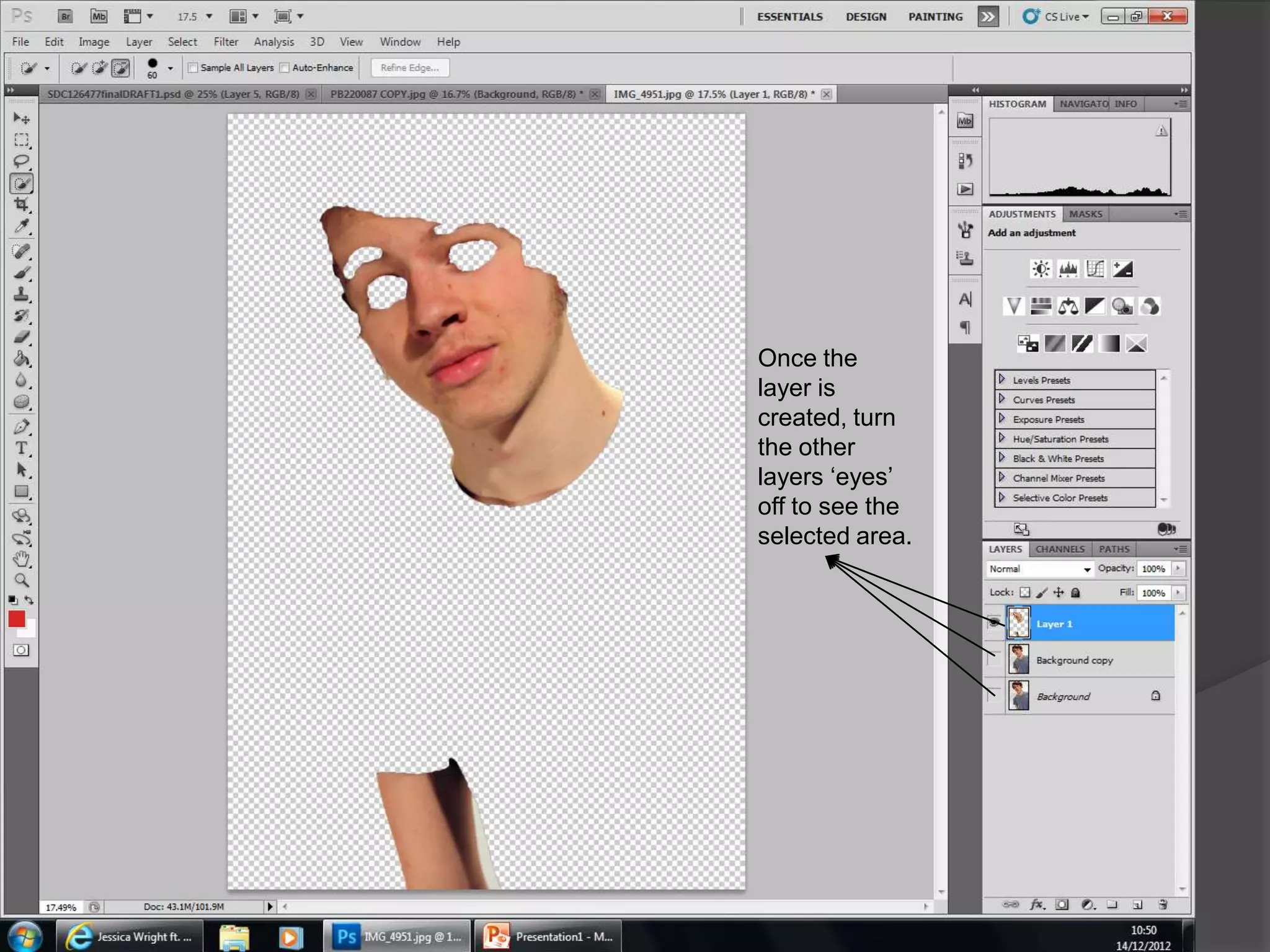Open the Fill slider arrow
This screenshot has height=952, width=1270.
1178,593
